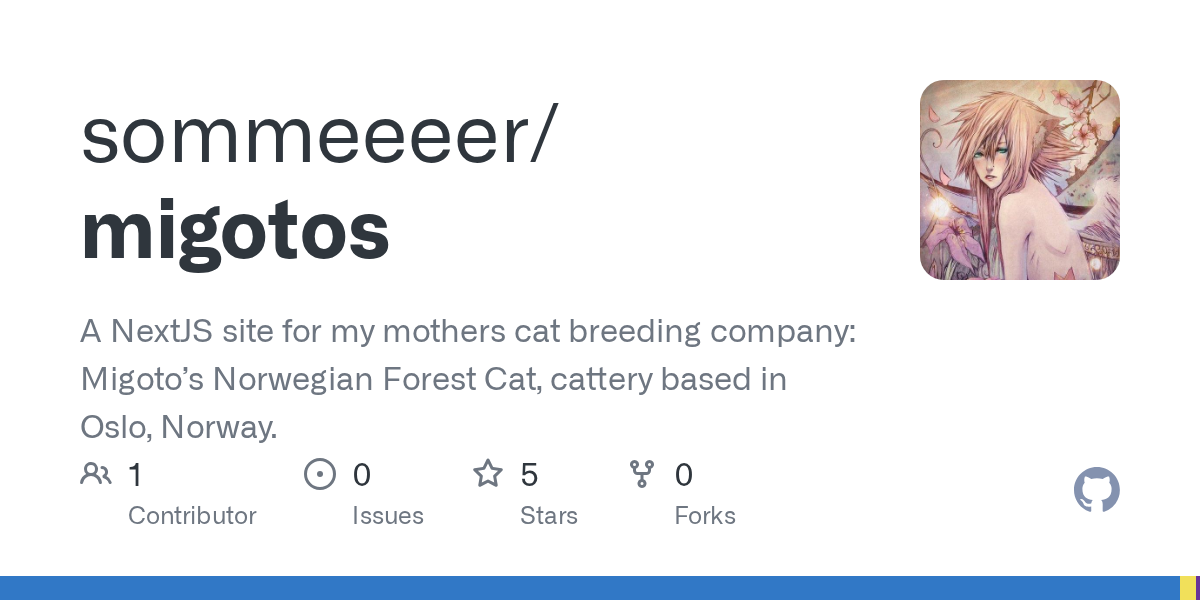
Task: Click the forks count number 0
Action: click(x=684, y=475)
